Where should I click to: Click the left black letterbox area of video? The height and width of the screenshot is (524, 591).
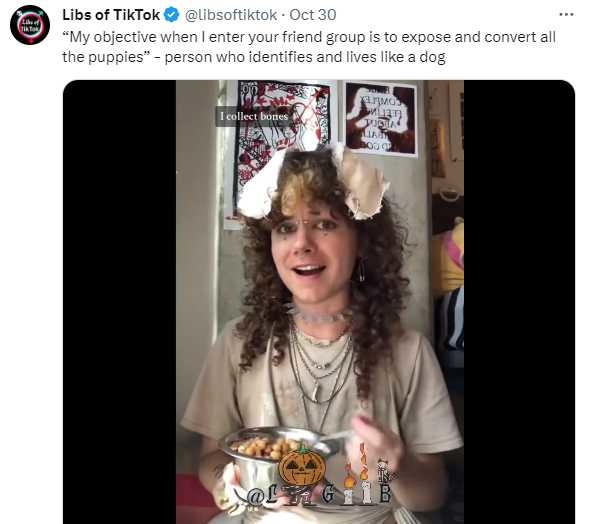pos(119,302)
